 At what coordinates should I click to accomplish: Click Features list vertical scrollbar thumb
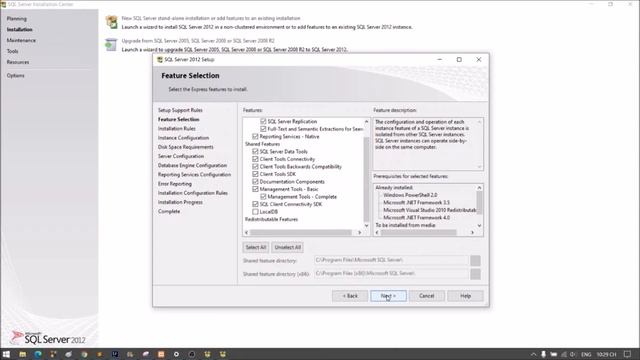366,180
